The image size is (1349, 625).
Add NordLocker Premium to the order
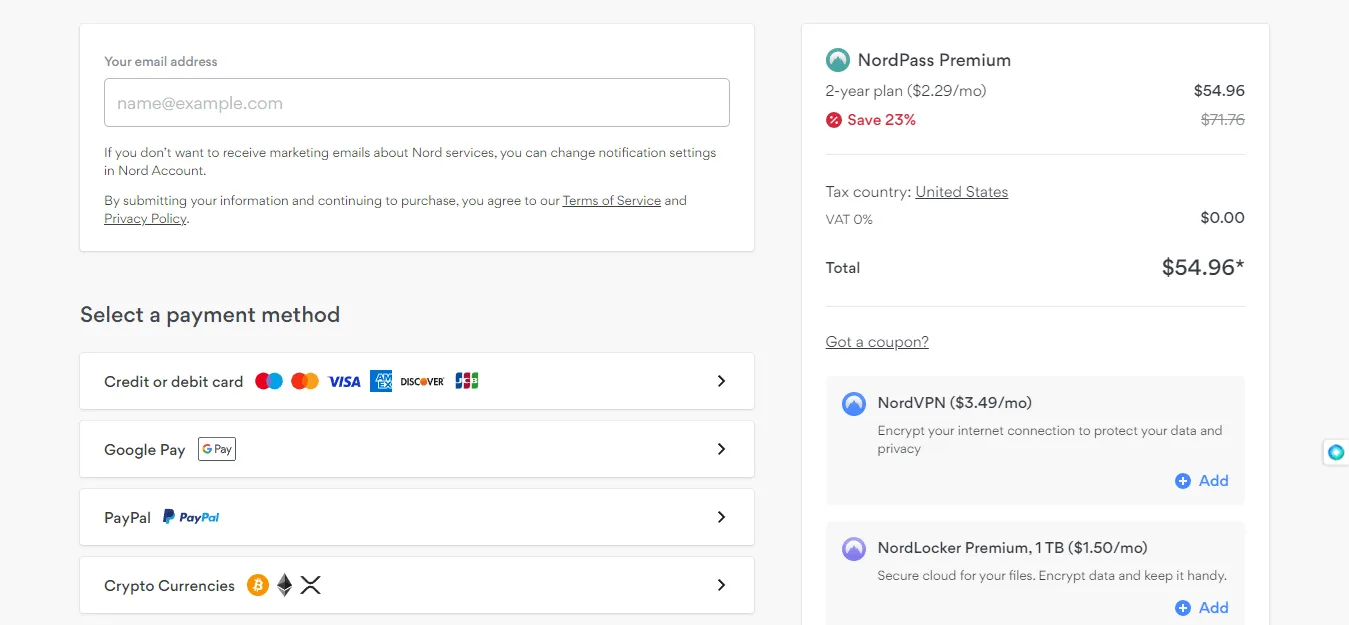(1202, 608)
